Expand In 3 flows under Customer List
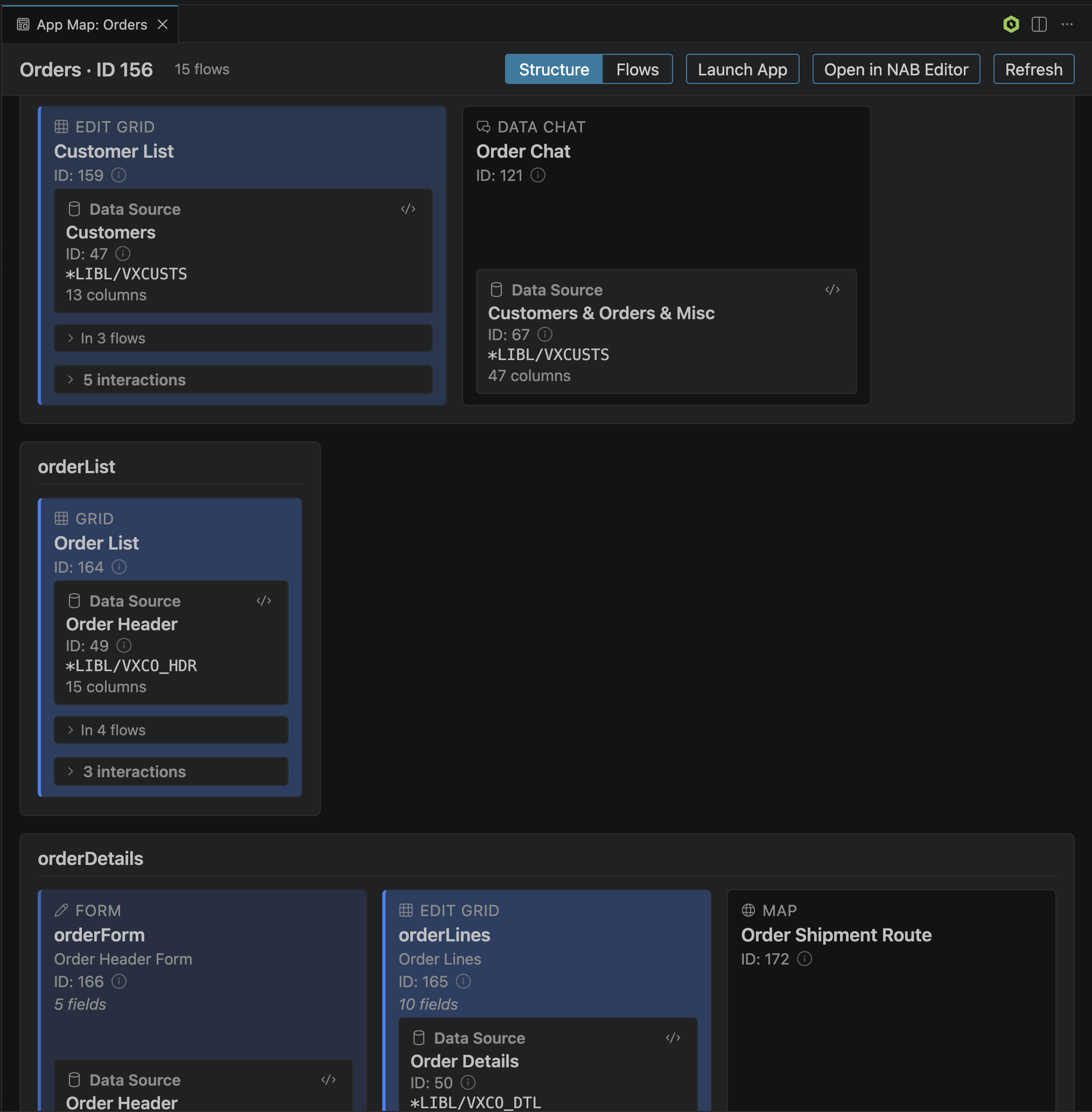Viewport: 1092px width, 1112px height. 243,338
